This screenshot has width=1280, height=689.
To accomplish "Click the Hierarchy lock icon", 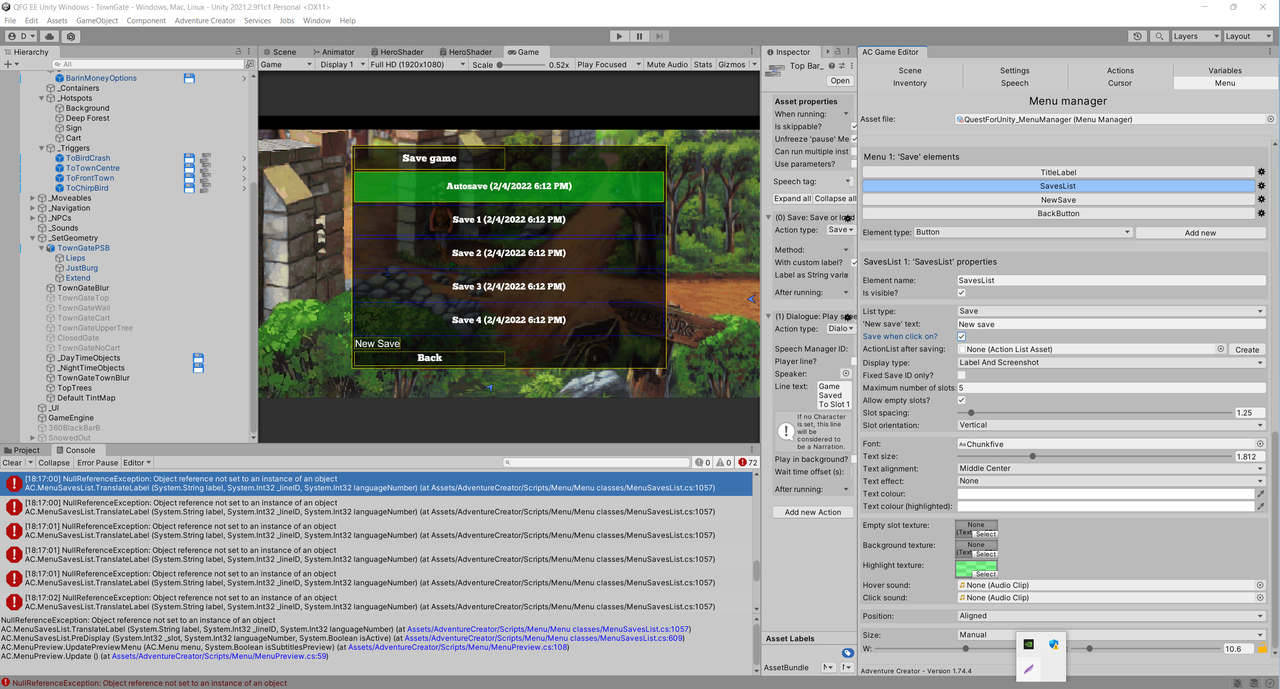I will click(238, 52).
